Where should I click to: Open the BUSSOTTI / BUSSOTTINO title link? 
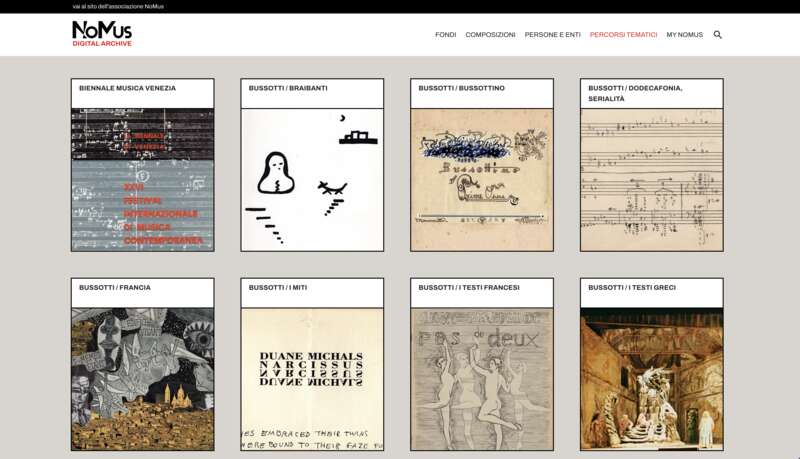click(462, 88)
